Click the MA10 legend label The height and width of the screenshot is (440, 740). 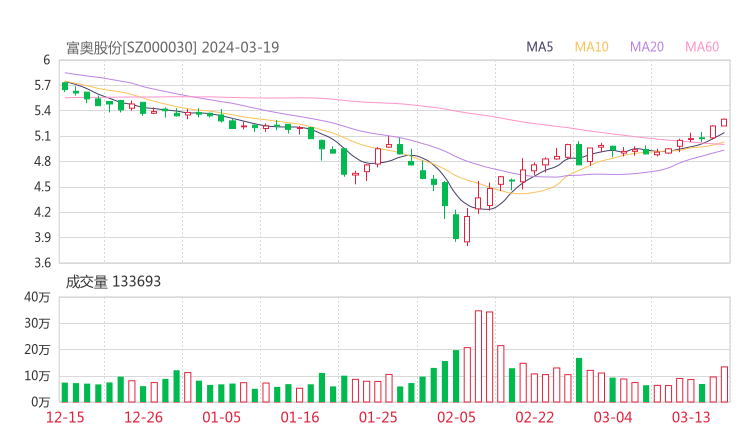pyautogui.click(x=591, y=47)
